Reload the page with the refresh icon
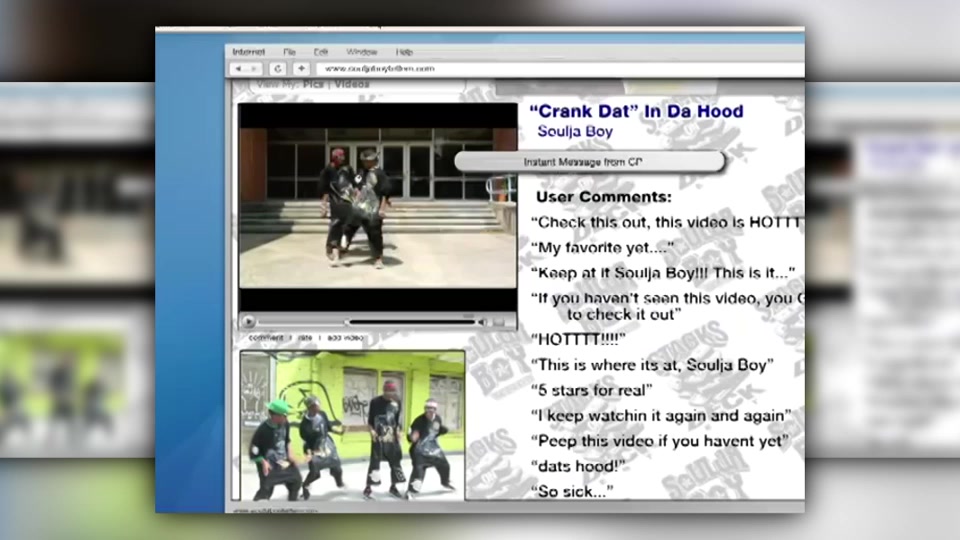This screenshot has height=540, width=960. tap(277, 69)
